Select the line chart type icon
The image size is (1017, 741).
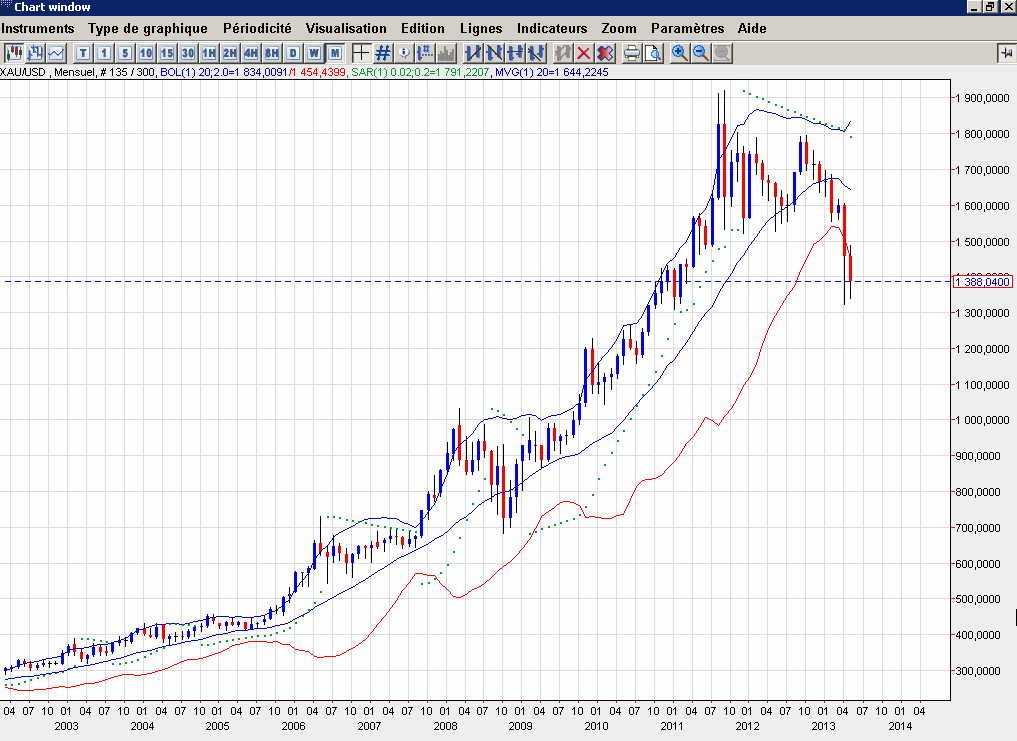click(x=56, y=53)
